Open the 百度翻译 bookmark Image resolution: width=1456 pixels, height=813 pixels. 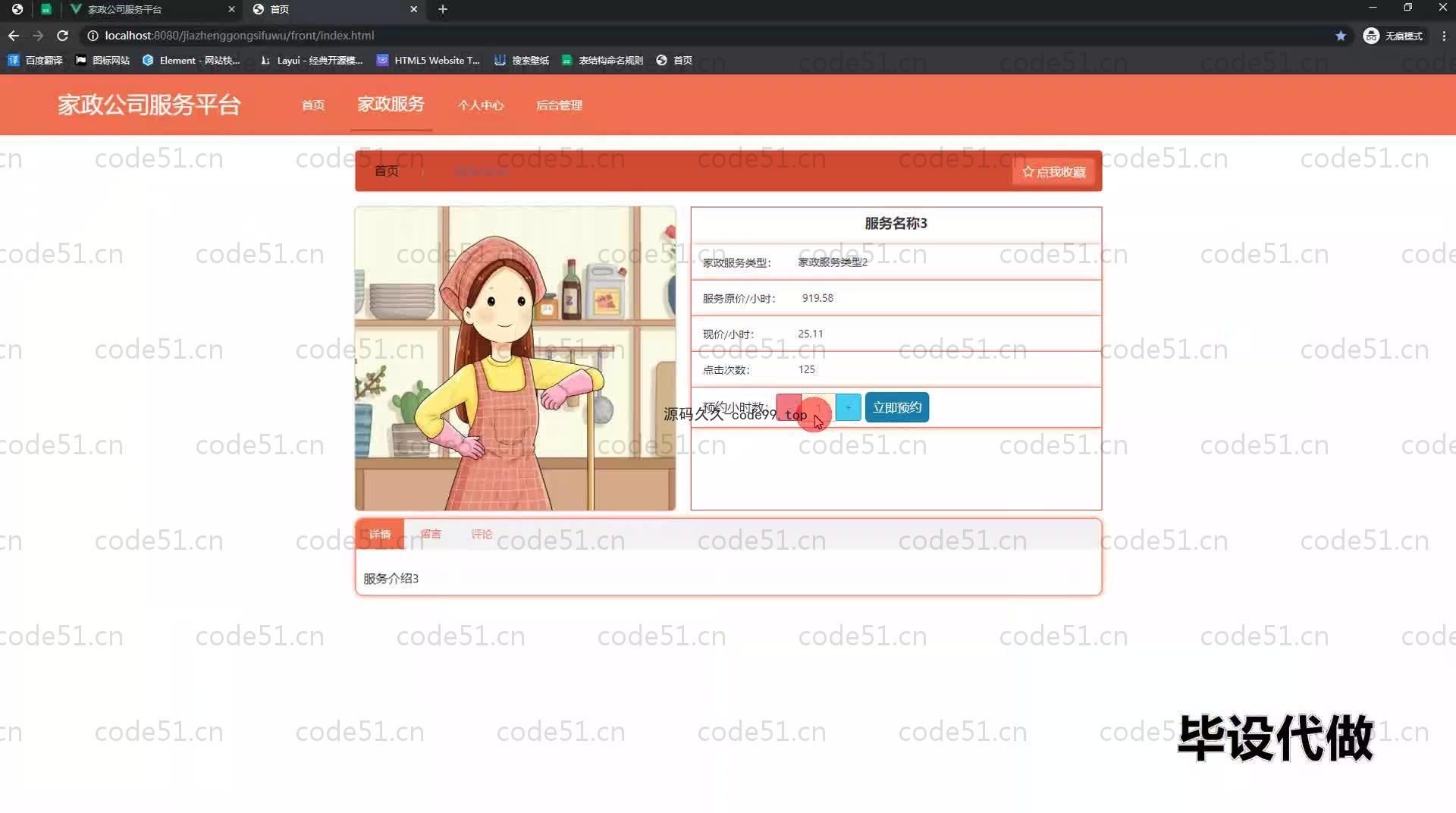pyautogui.click(x=36, y=60)
